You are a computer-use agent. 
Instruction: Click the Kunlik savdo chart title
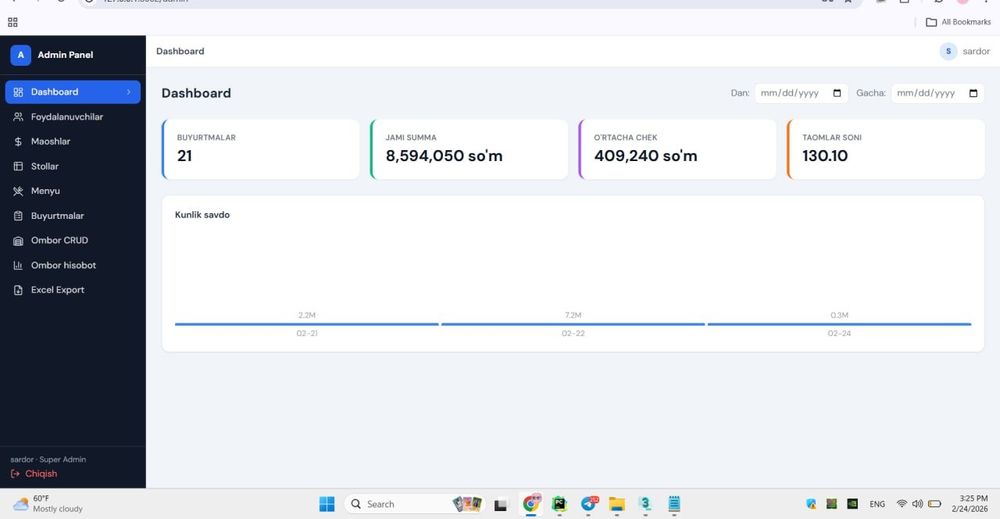(202, 215)
